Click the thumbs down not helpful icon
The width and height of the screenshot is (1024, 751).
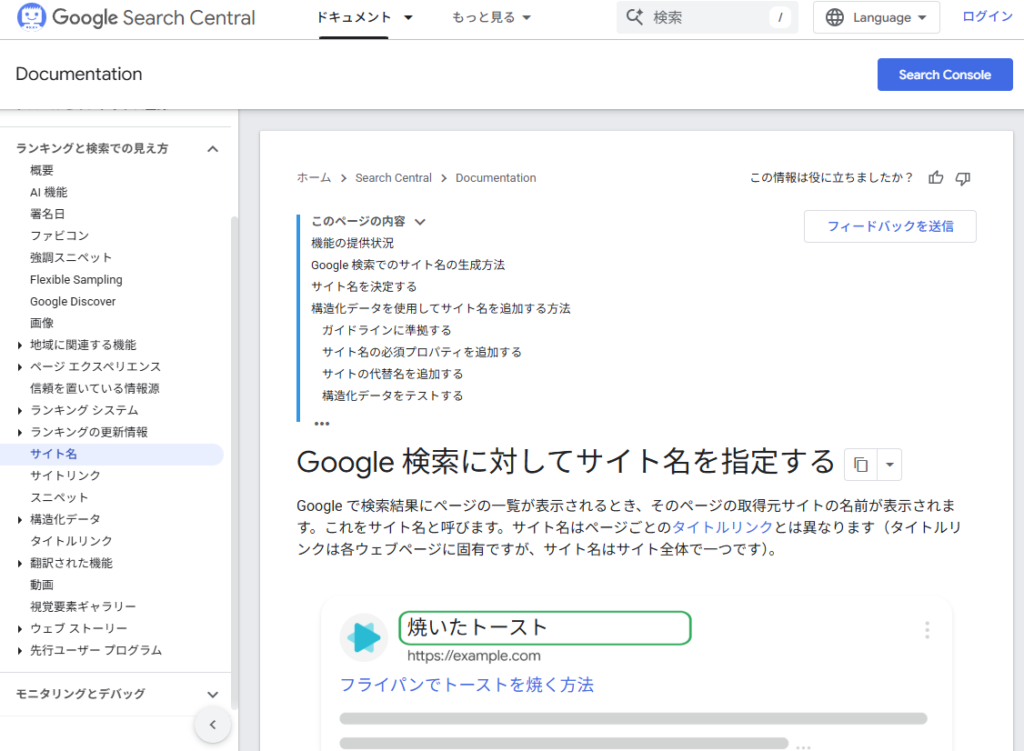point(963,178)
